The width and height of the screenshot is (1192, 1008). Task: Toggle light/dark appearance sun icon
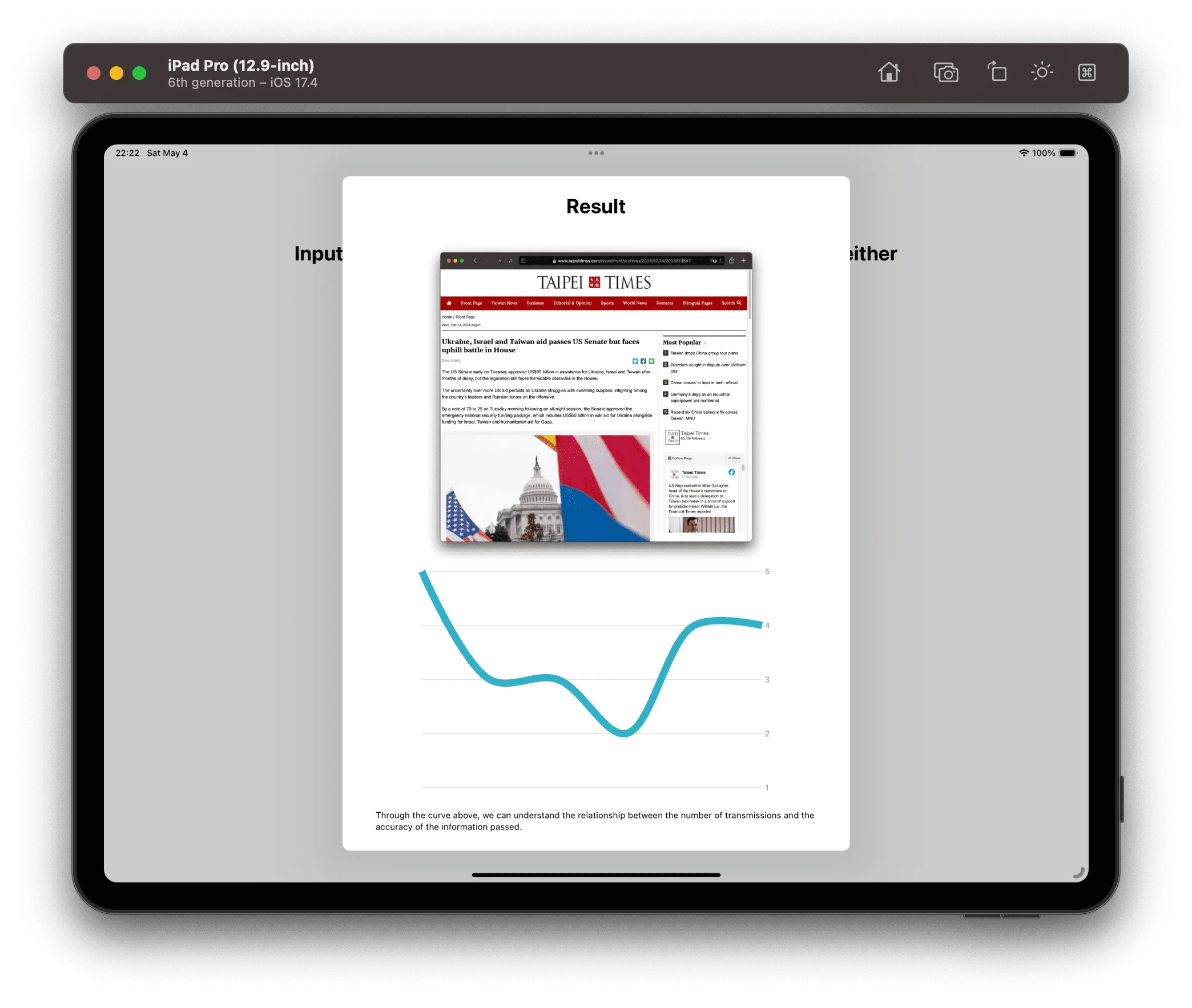coord(1042,72)
